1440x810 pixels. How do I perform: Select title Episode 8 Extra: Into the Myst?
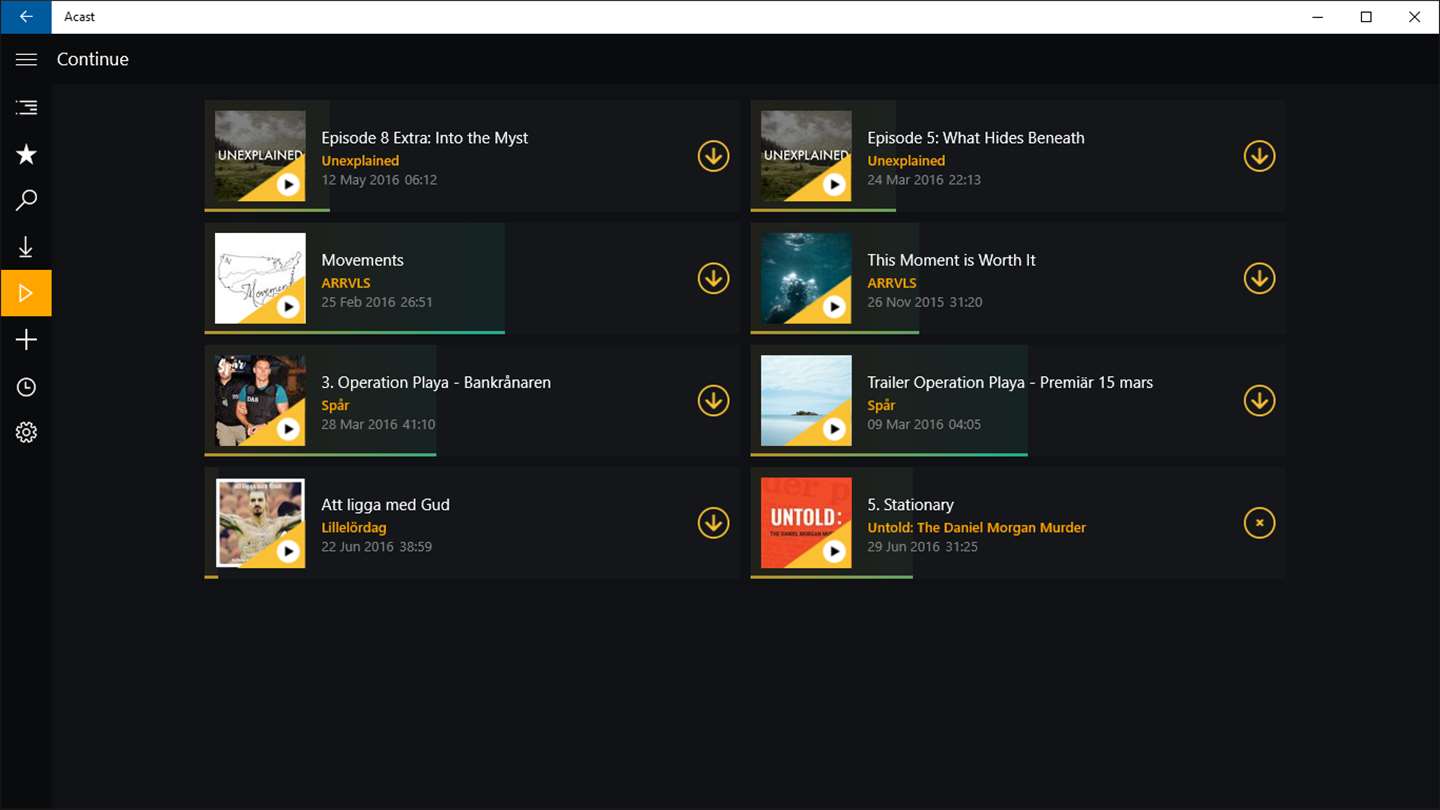click(424, 138)
